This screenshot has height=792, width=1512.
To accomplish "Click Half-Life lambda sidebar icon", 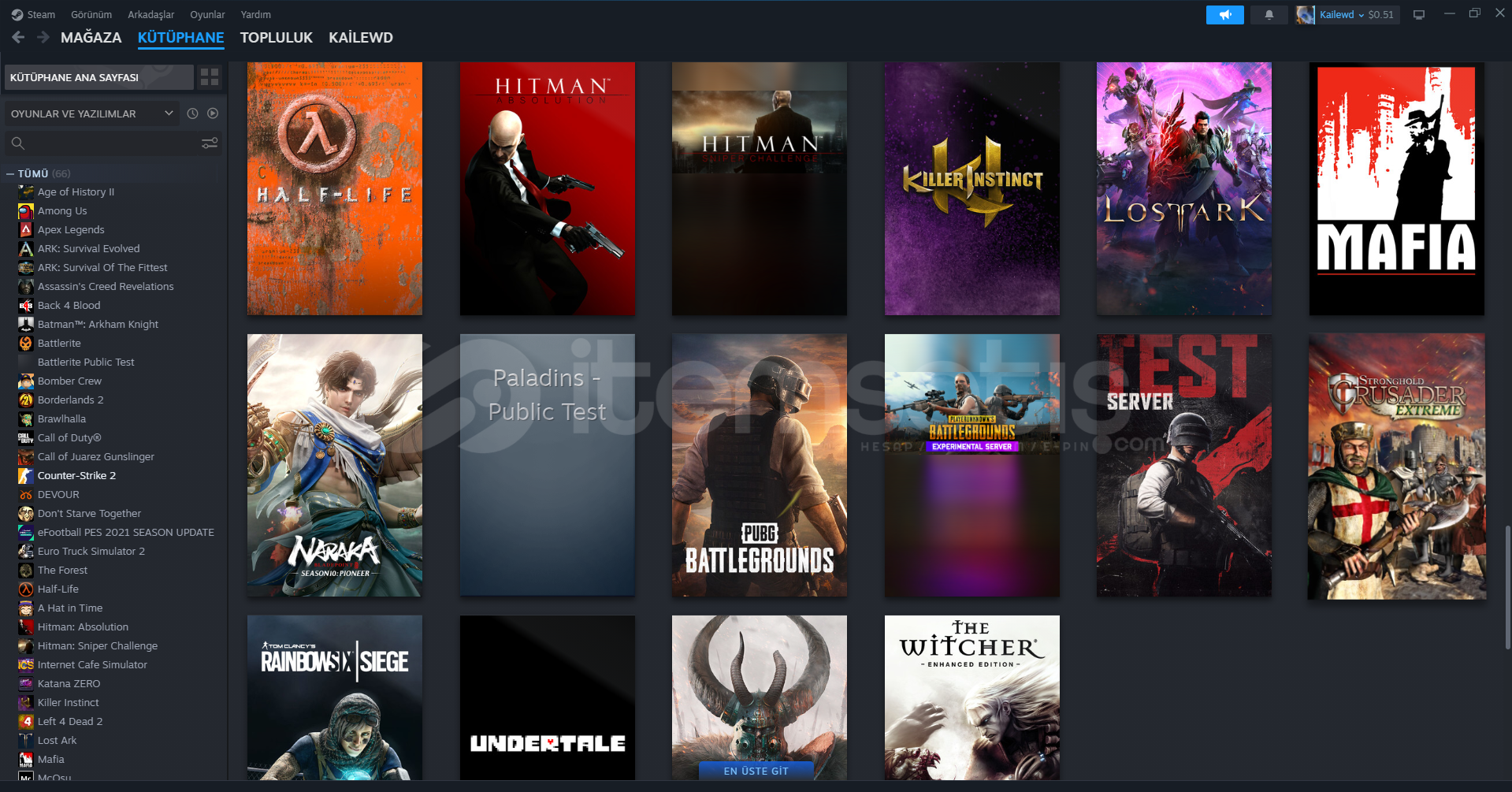I will pos(26,589).
